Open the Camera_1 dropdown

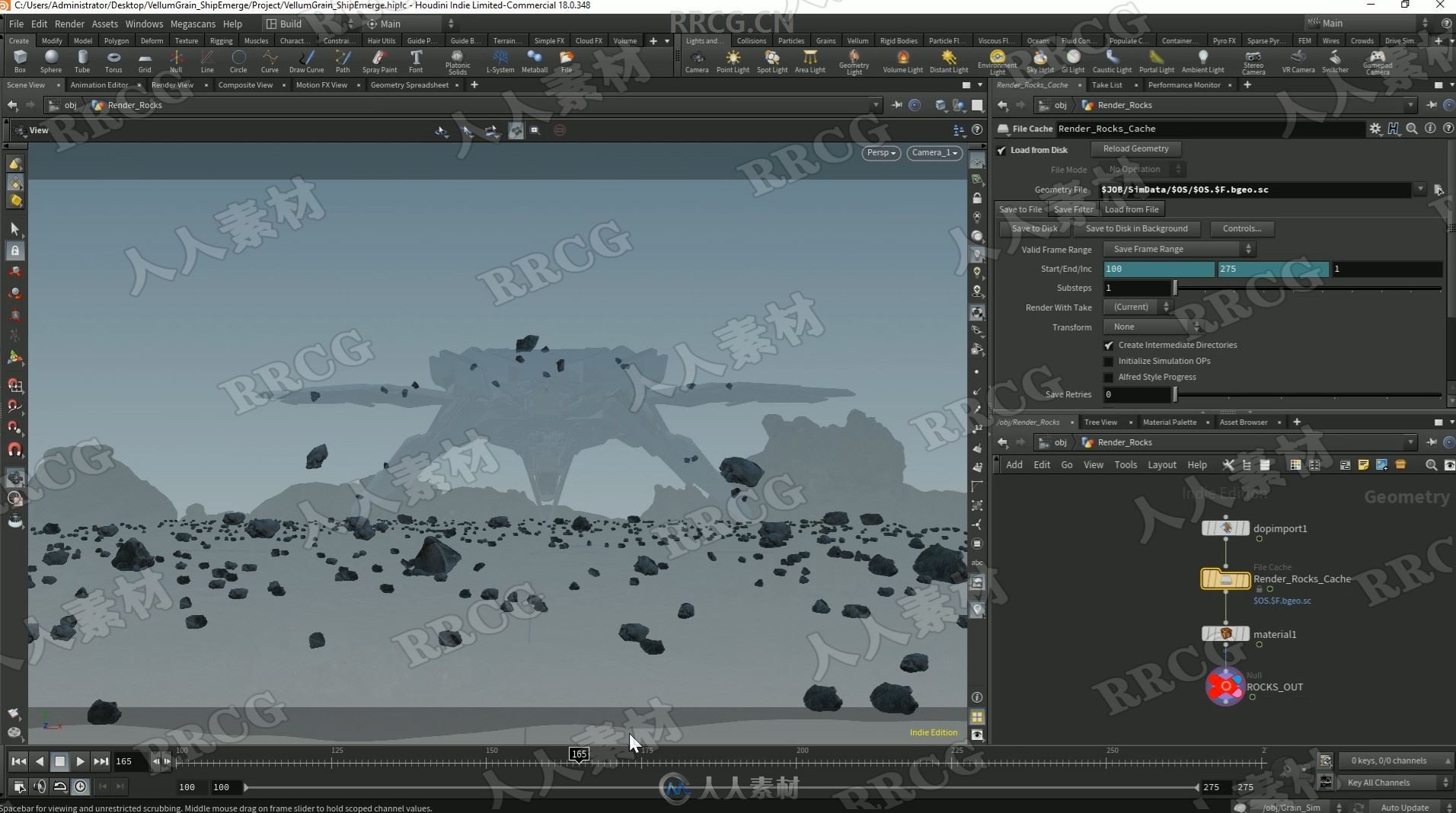(x=934, y=152)
